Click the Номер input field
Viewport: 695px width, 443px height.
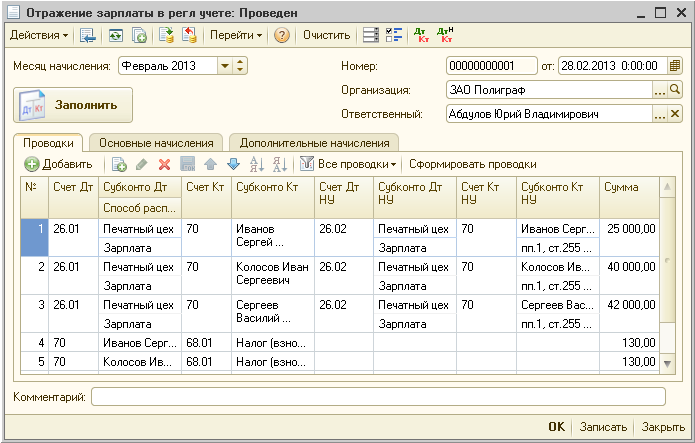pyautogui.click(x=492, y=66)
